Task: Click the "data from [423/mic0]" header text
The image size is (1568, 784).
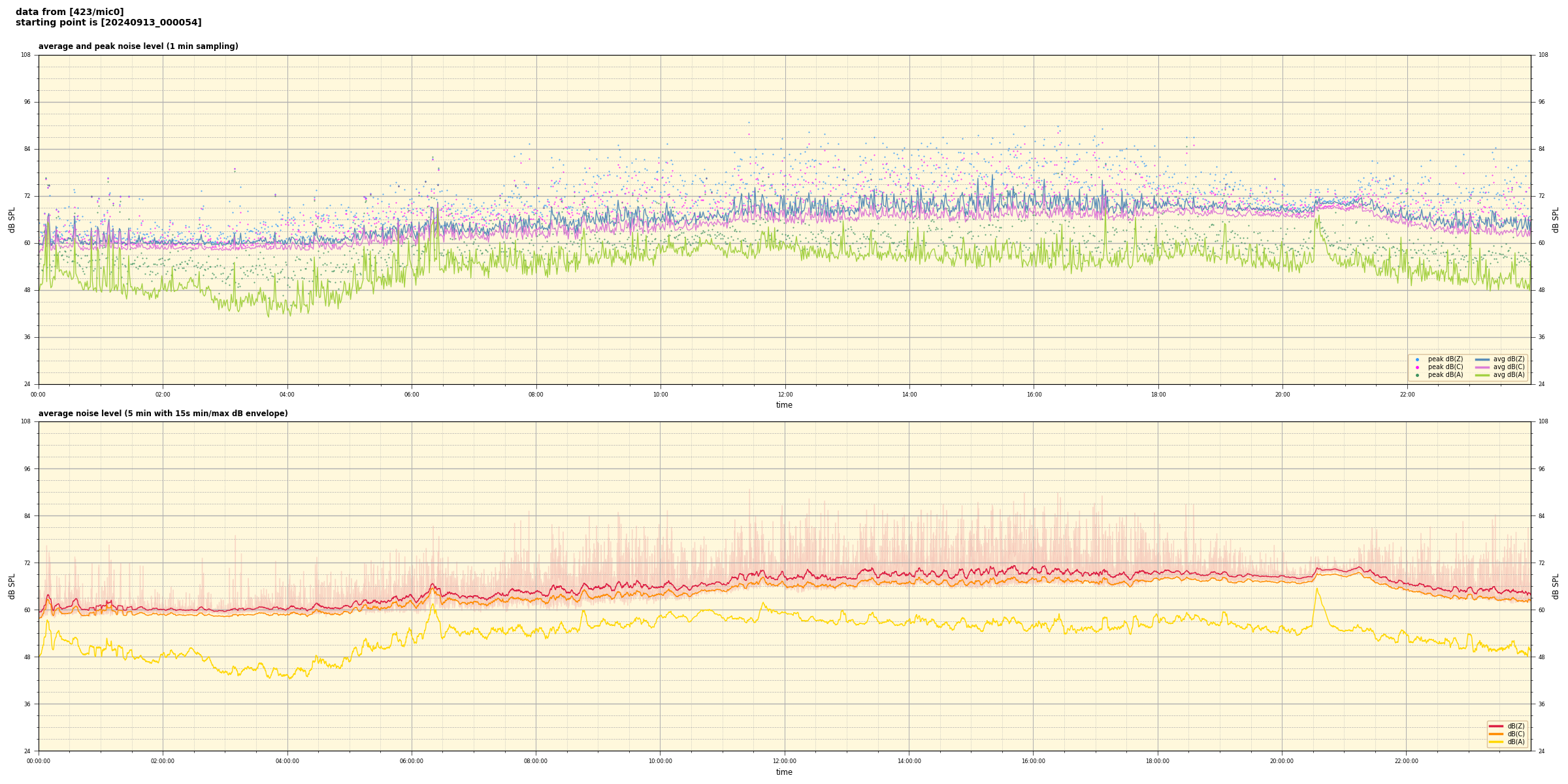Action: 69,12
